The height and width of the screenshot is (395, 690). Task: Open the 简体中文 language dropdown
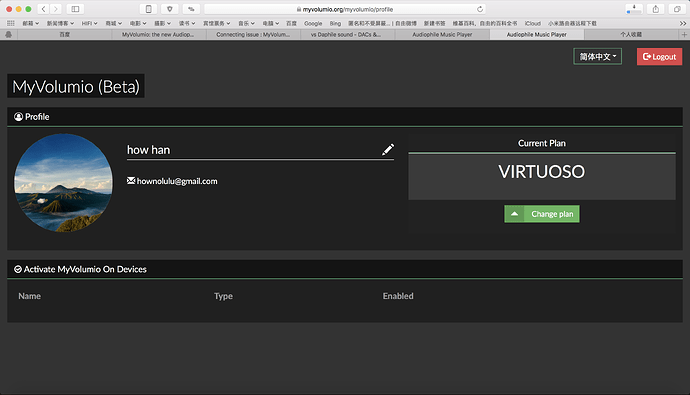(x=597, y=56)
